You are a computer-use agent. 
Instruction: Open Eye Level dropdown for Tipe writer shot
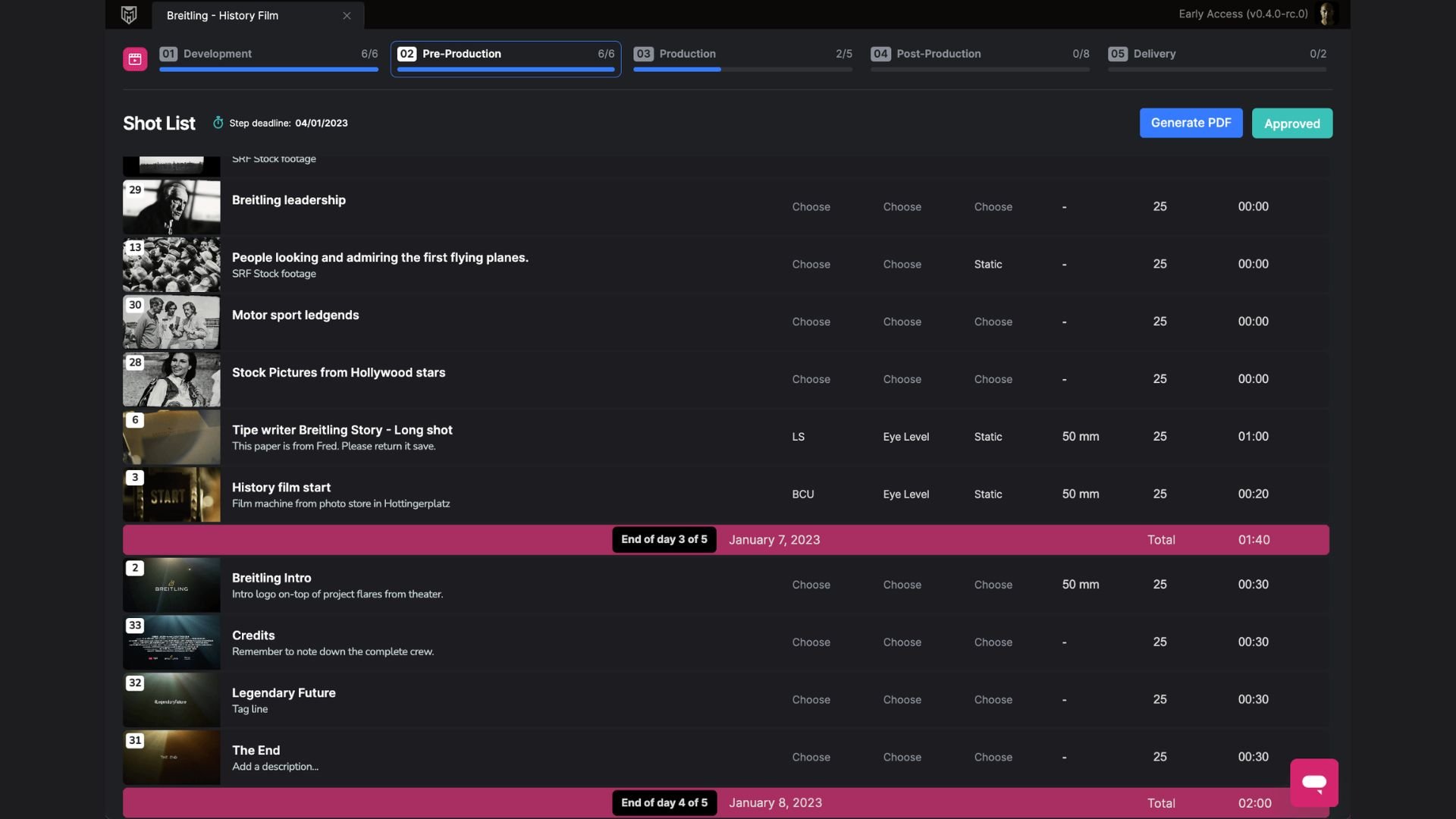[905, 437]
